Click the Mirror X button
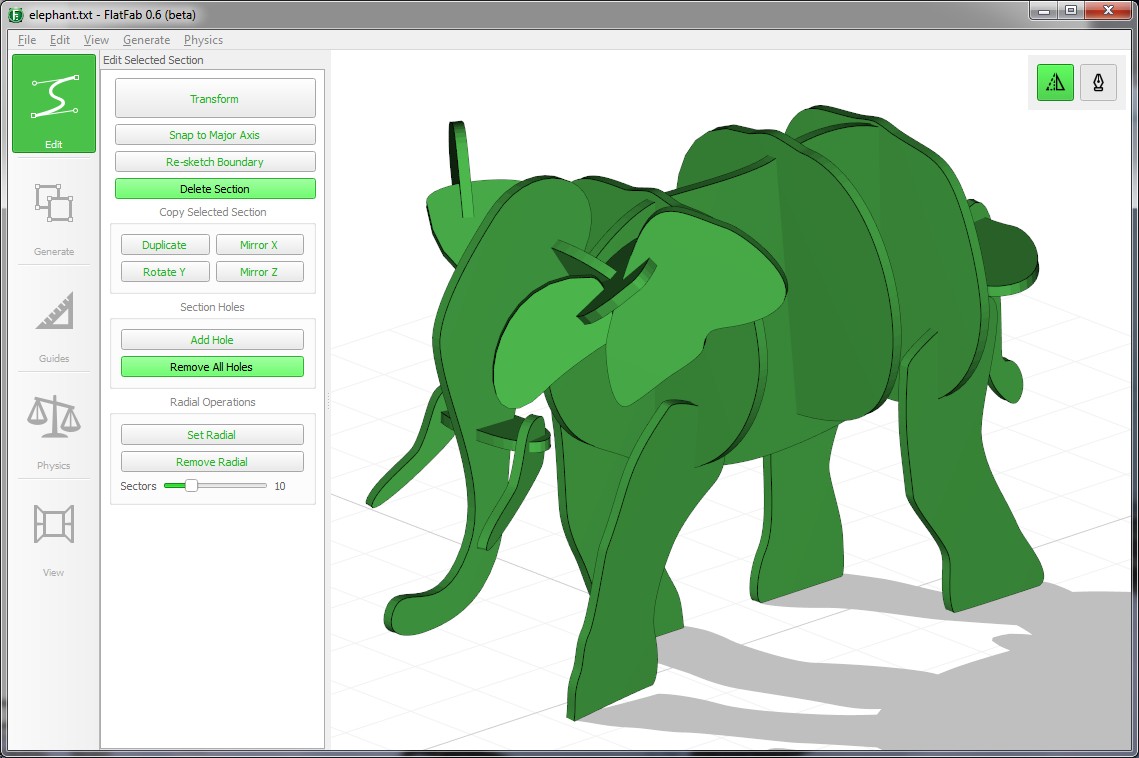The width and height of the screenshot is (1139, 758). [259, 245]
